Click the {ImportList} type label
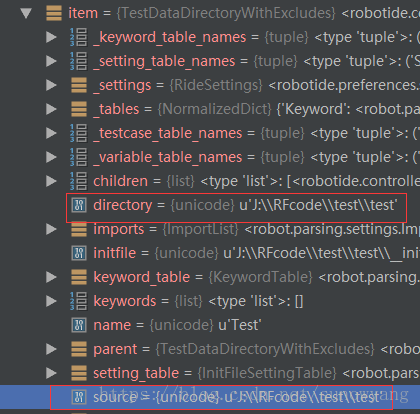Image resolution: width=420 pixels, height=414 pixels. click(x=200, y=229)
